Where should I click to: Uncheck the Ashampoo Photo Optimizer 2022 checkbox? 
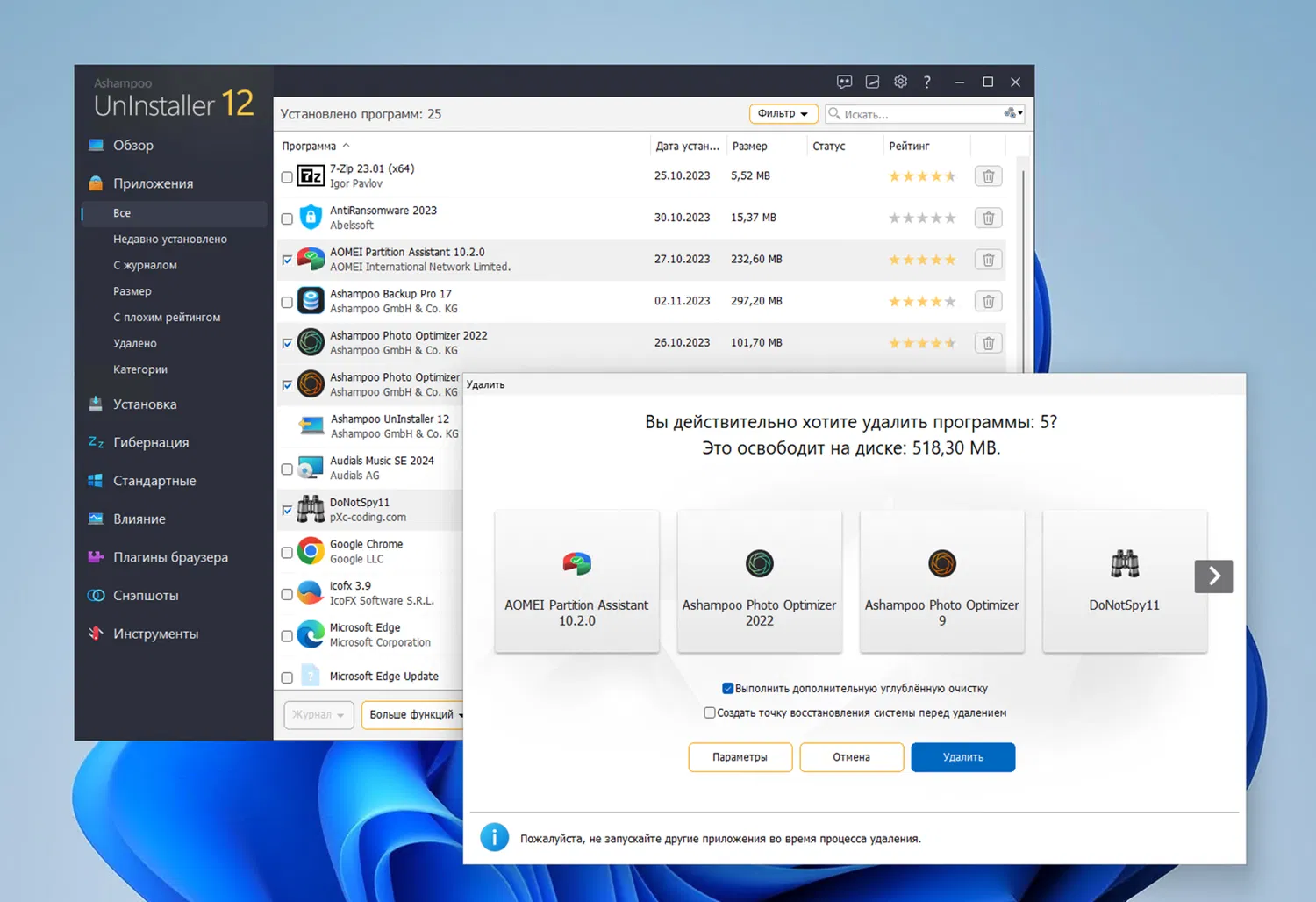287,344
